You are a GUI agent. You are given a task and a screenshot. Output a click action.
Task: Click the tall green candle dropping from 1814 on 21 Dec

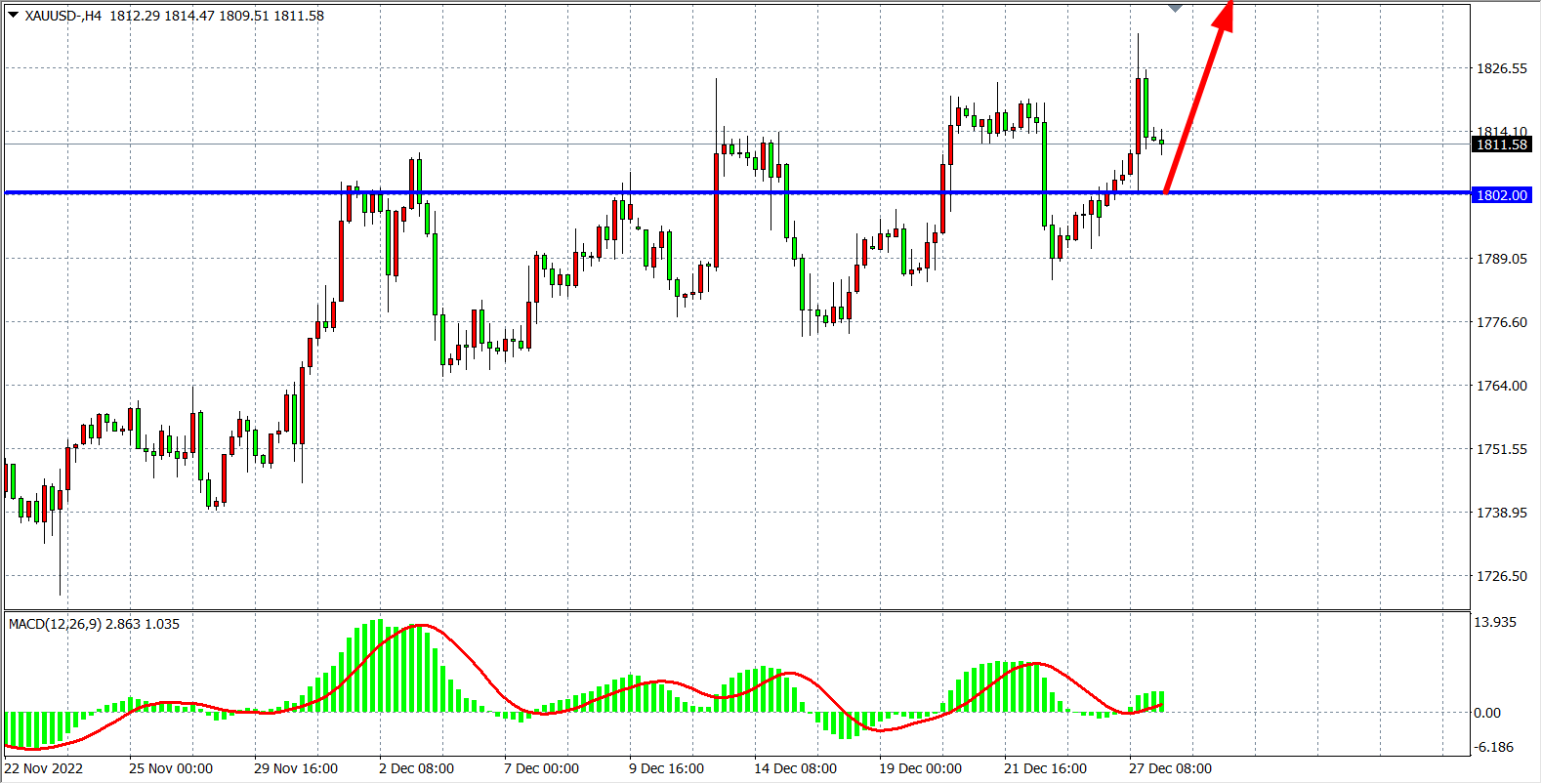1045,174
